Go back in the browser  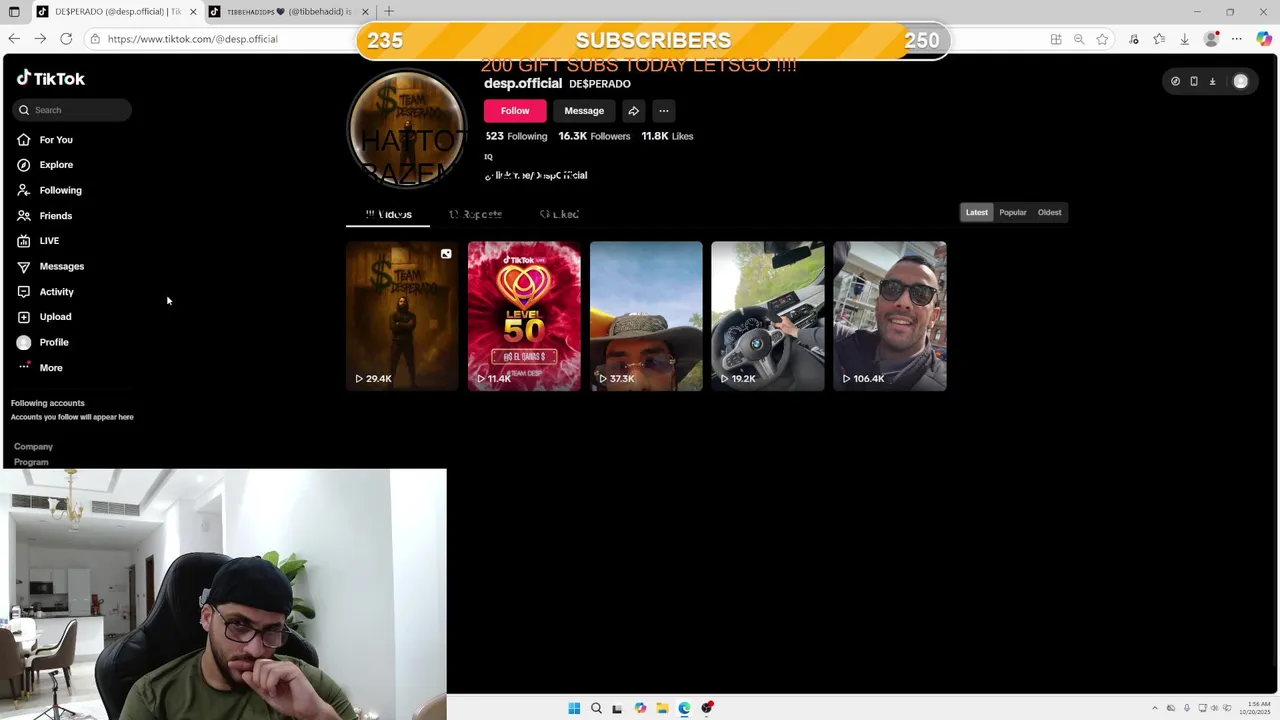click(x=14, y=39)
